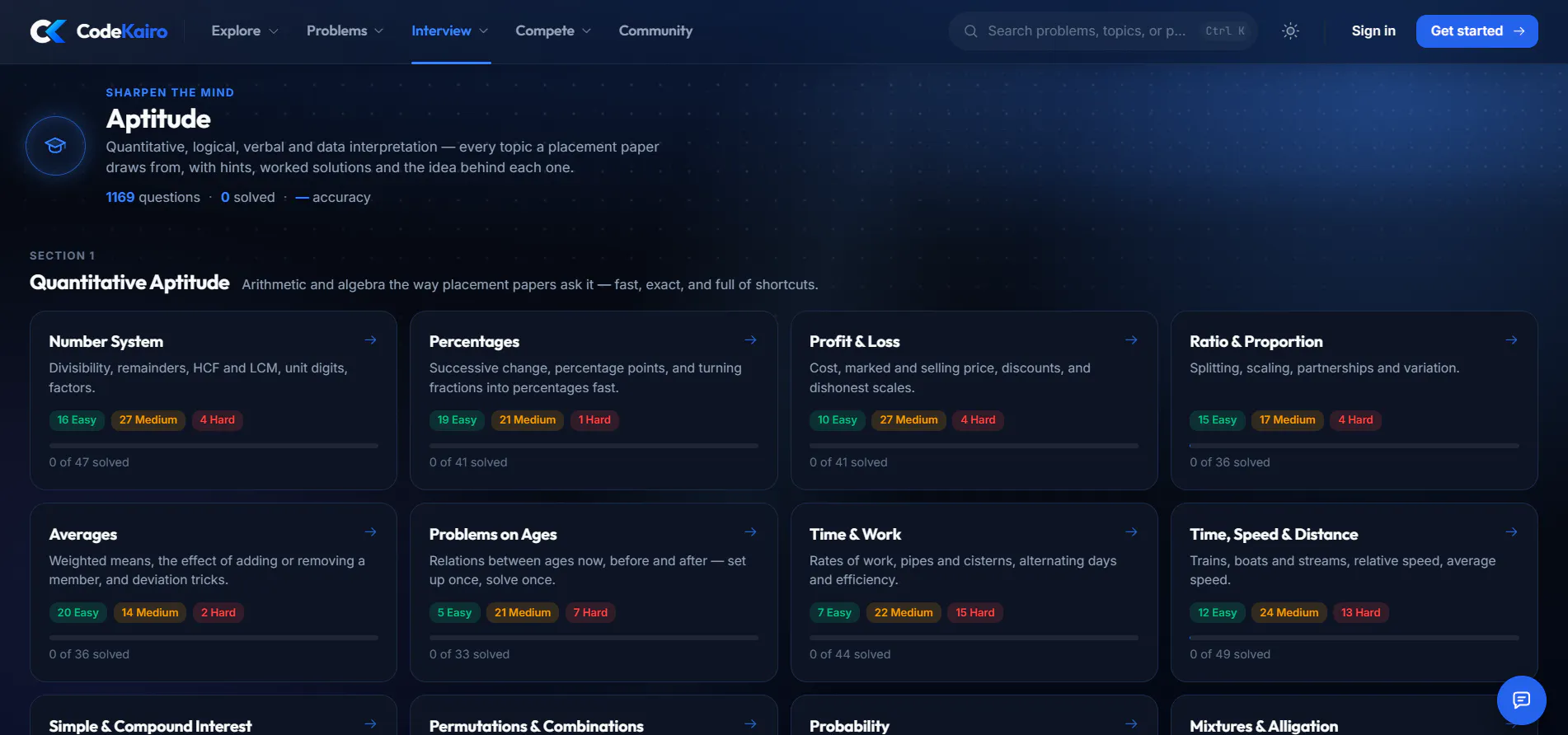Open Profit & Loss card arrow
This screenshot has width=1568, height=735.
point(1131,340)
